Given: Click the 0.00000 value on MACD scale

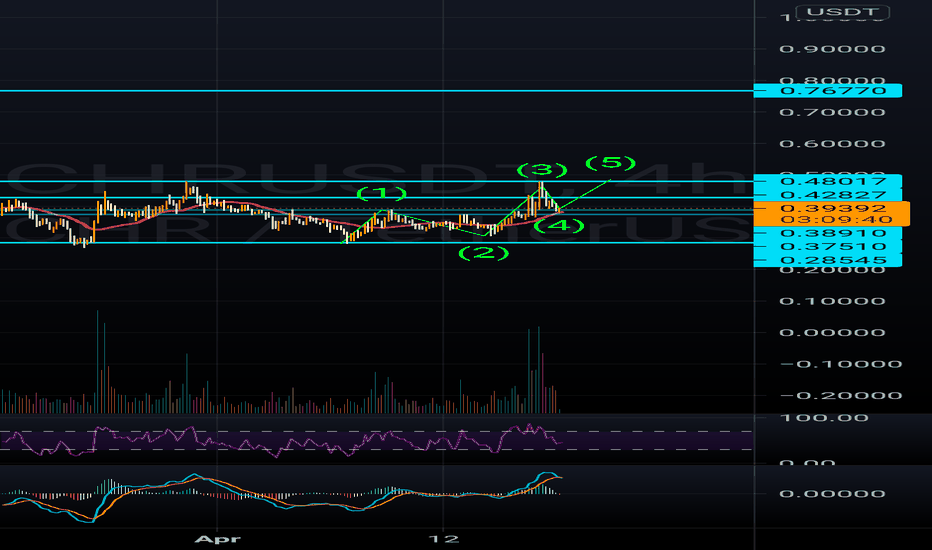Looking at the screenshot, I should pos(832,494).
